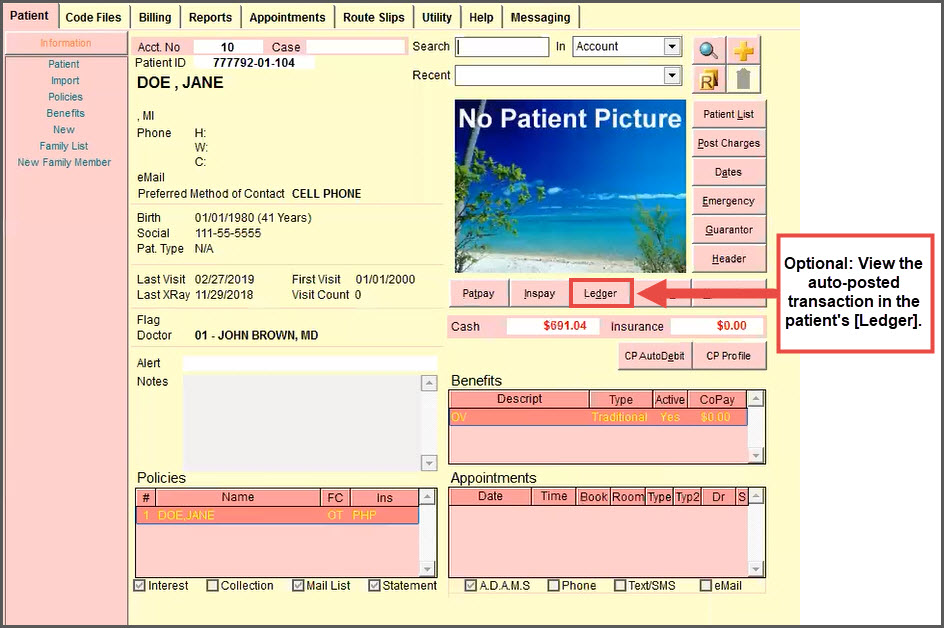Open the Guarantor button
This screenshot has height=628, width=944.
click(x=728, y=229)
